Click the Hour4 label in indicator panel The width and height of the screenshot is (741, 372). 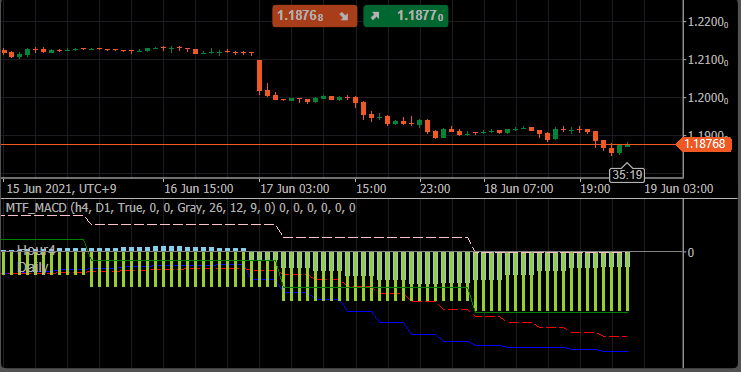36,250
